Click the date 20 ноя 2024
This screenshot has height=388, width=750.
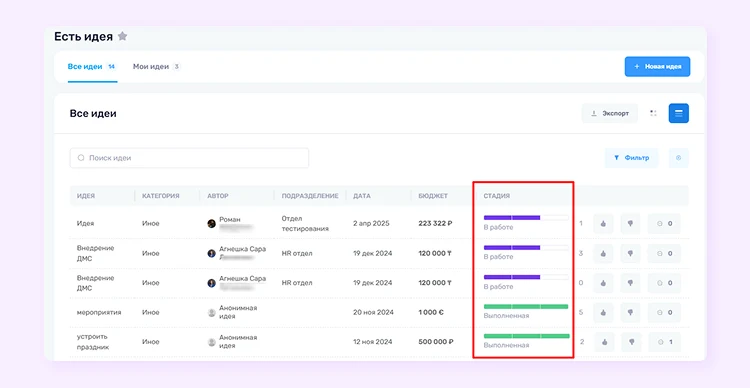373,312
